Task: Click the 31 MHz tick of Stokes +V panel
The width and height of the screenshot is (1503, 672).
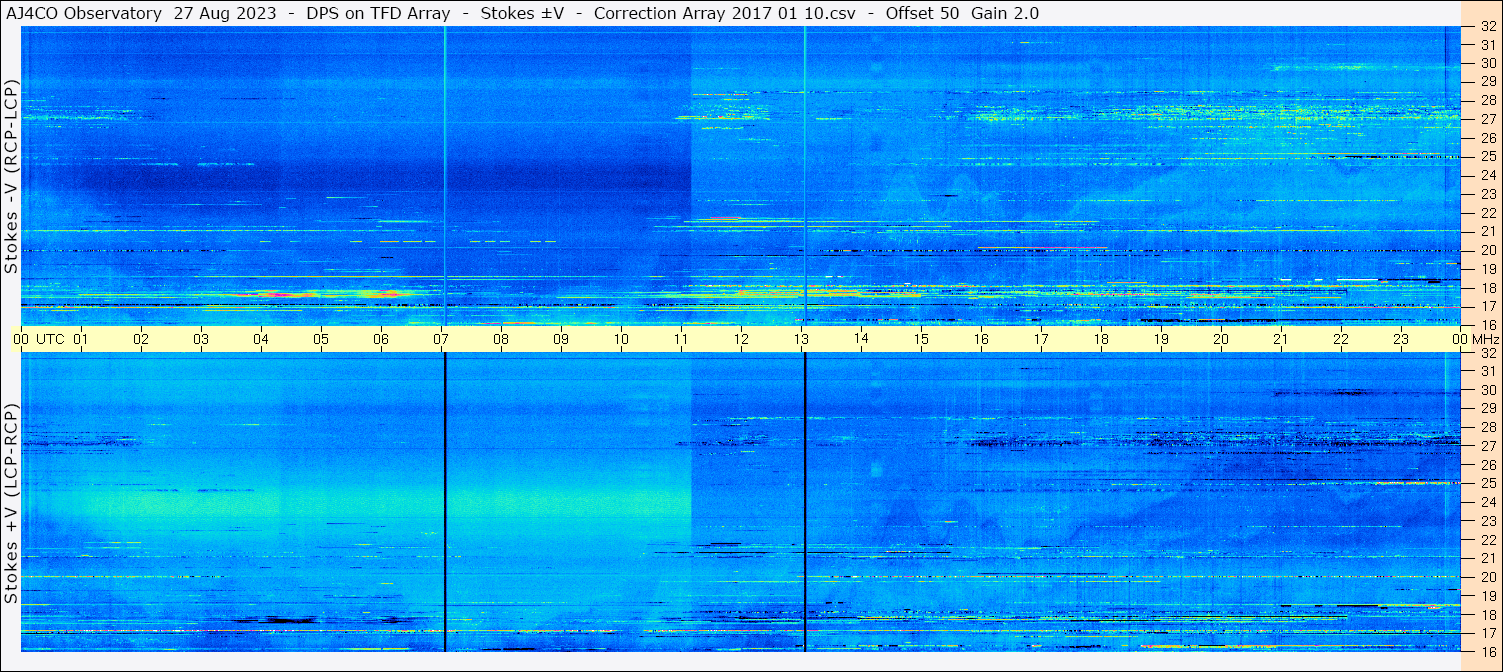Action: point(1488,371)
